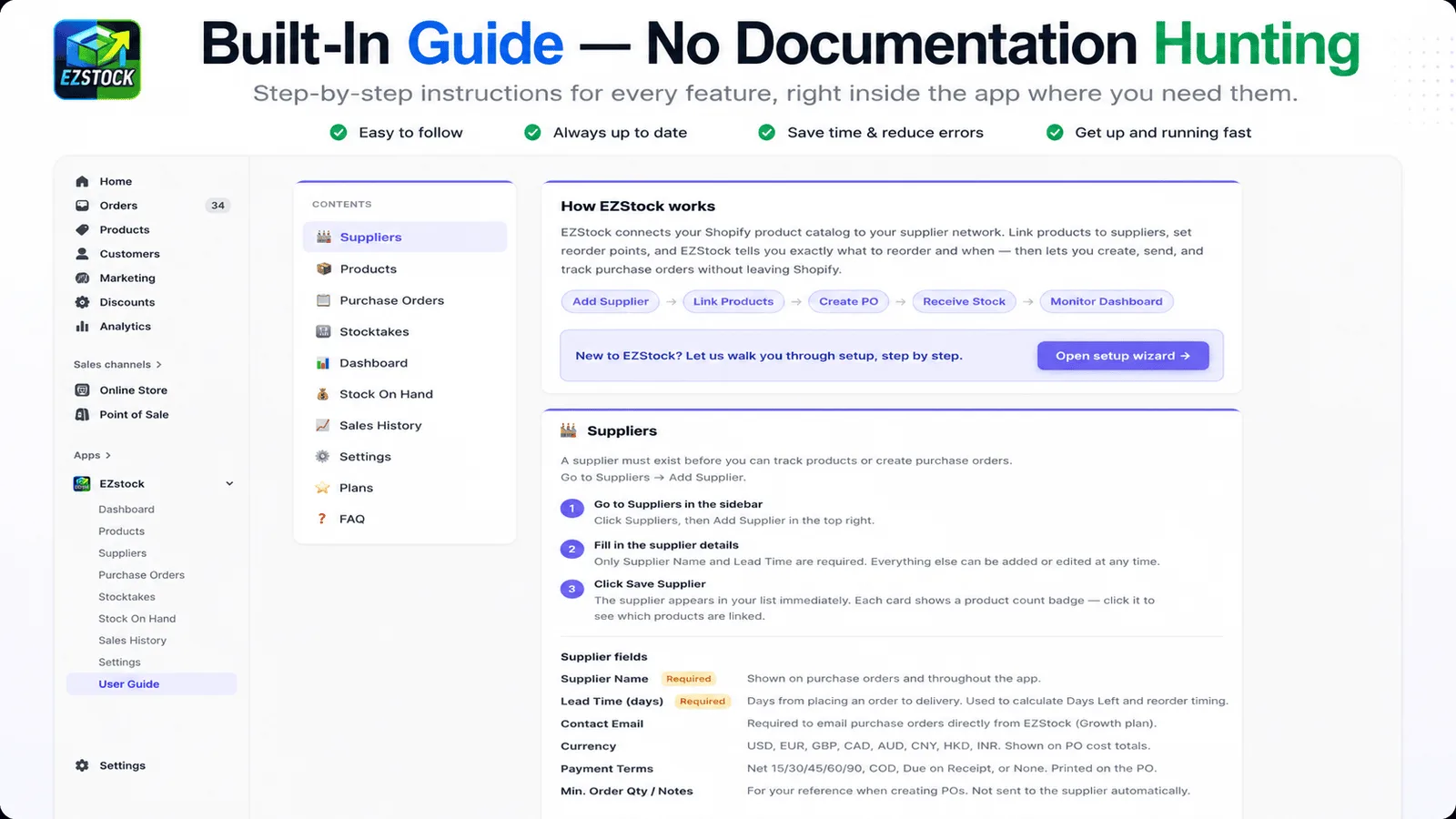Click the Orders count badge 34
The width and height of the screenshot is (1456, 819).
217,206
